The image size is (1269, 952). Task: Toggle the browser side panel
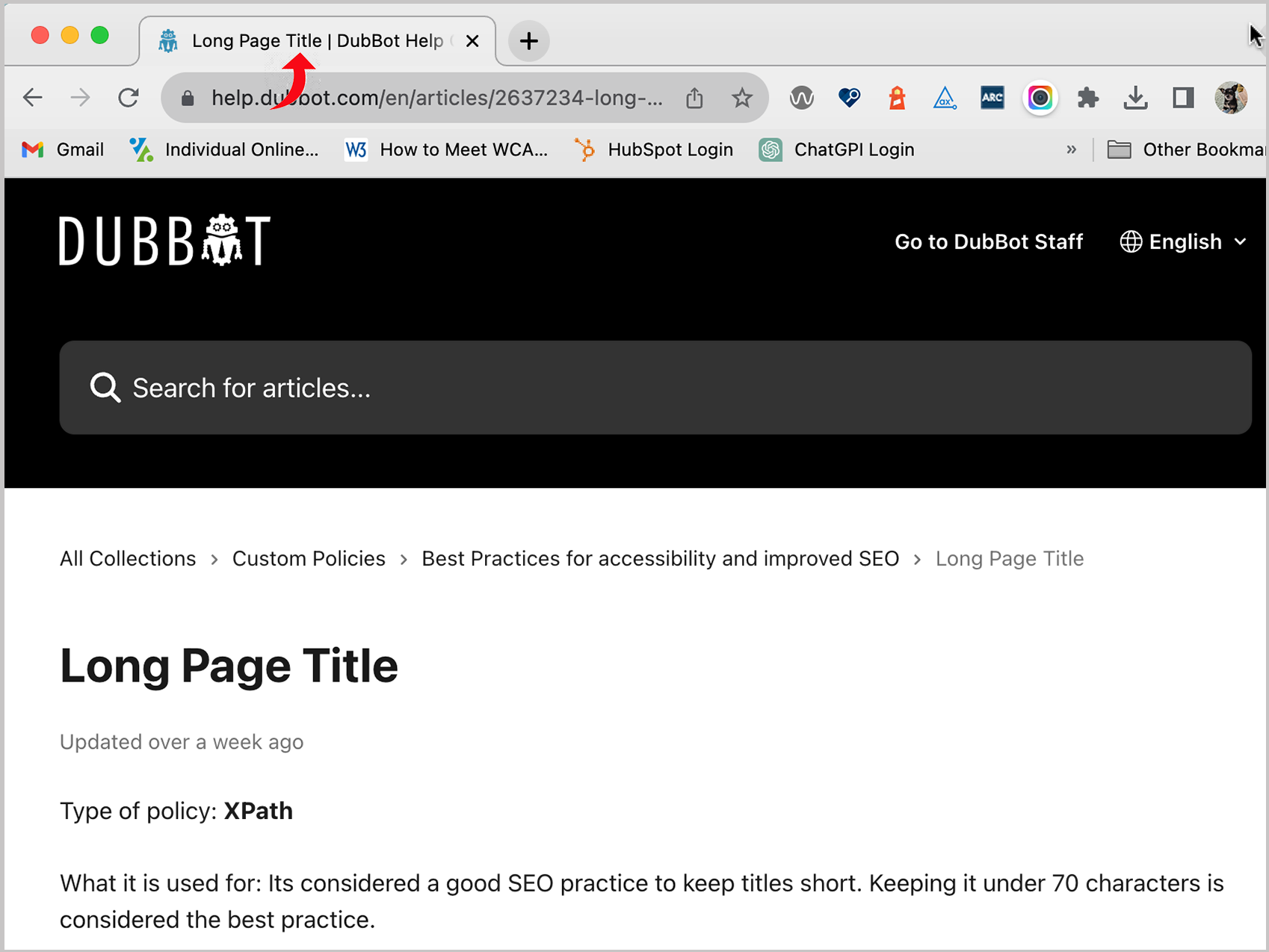click(1182, 98)
